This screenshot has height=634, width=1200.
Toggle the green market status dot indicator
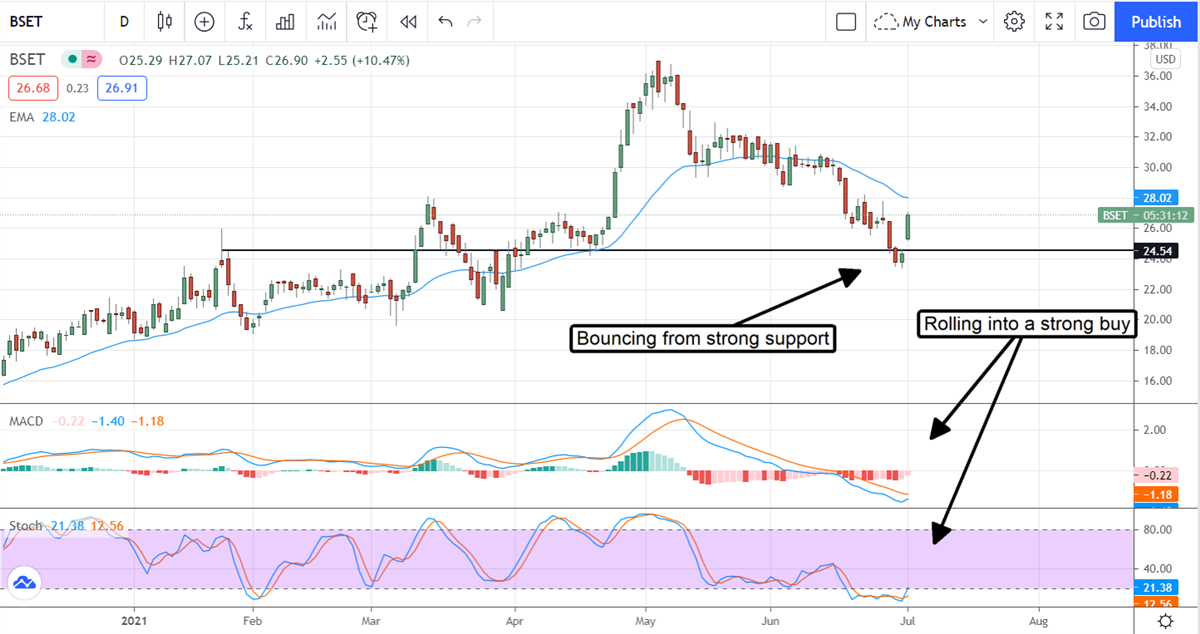71,60
